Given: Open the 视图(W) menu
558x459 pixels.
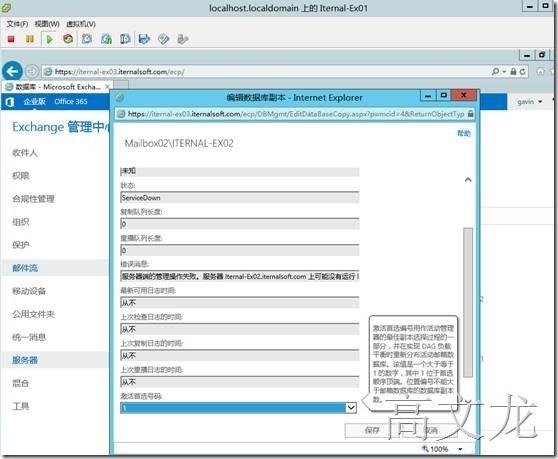Looking at the screenshot, I should (x=47, y=24).
